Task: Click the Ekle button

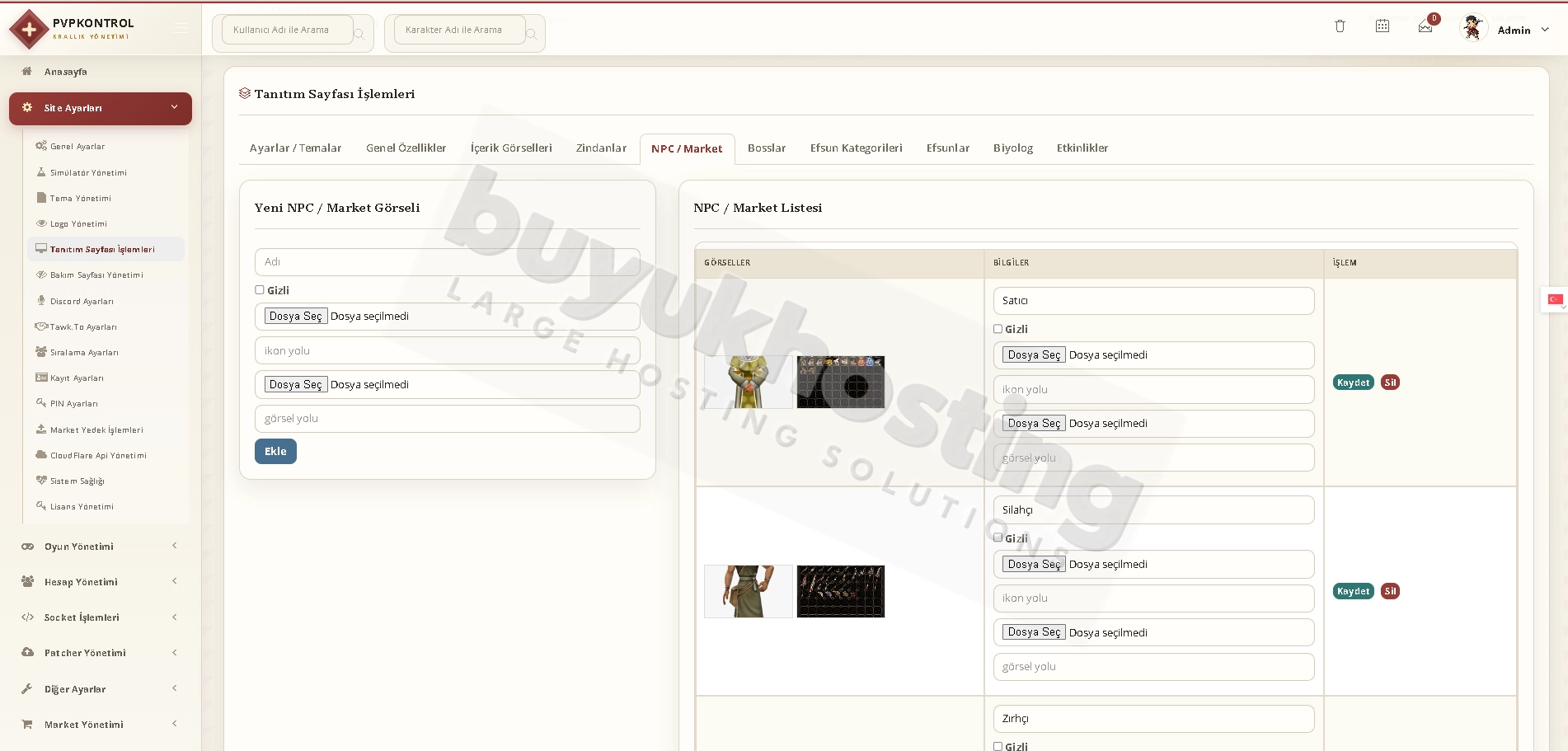Action: click(x=275, y=452)
